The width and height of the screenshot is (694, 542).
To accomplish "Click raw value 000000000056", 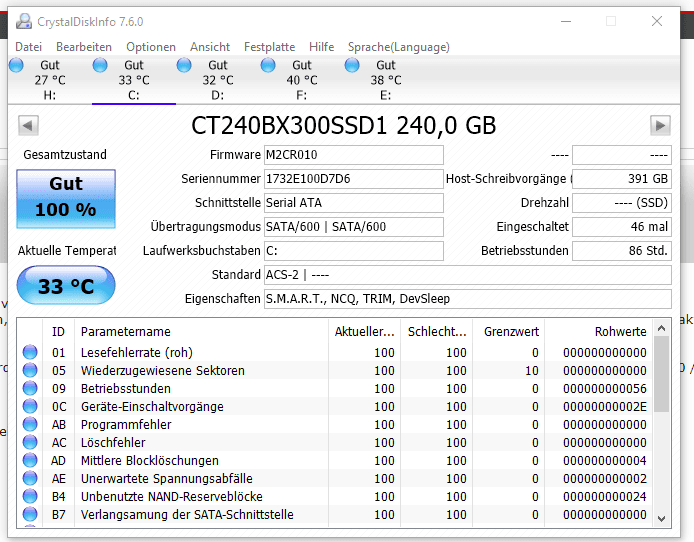I will [x=605, y=388].
